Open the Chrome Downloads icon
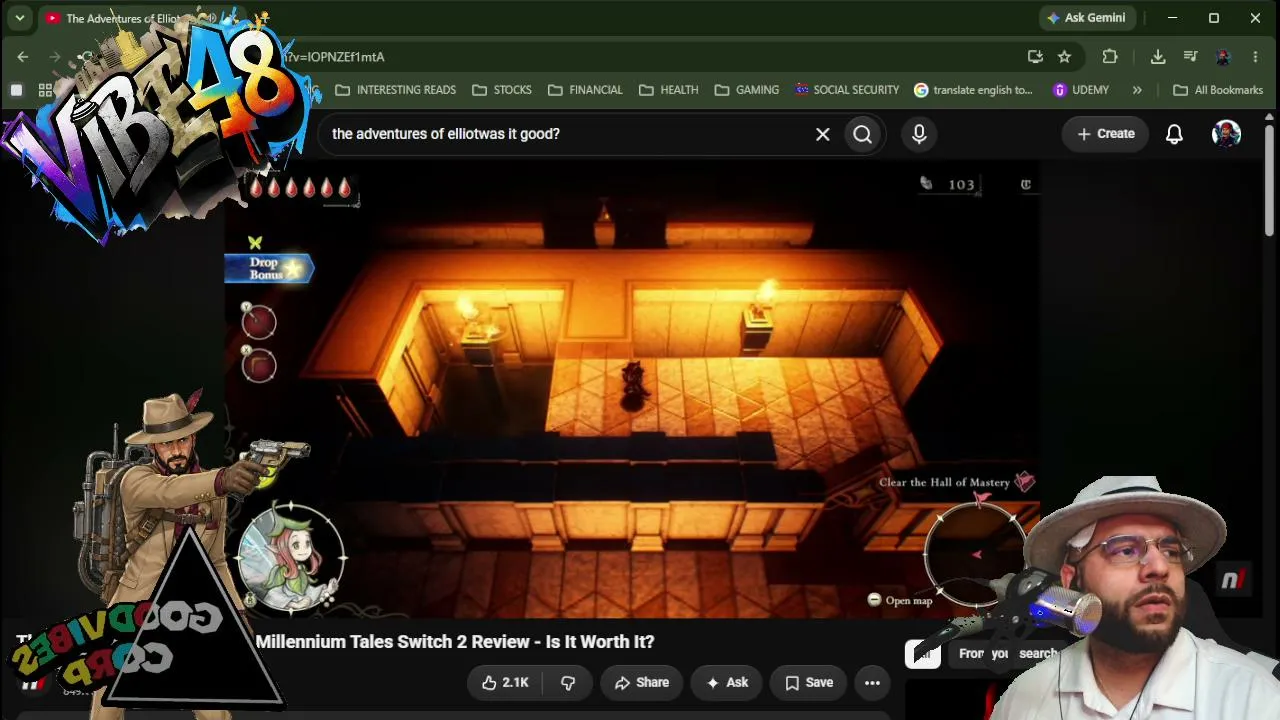Screen dimensions: 1280x720 [x=1158, y=57]
